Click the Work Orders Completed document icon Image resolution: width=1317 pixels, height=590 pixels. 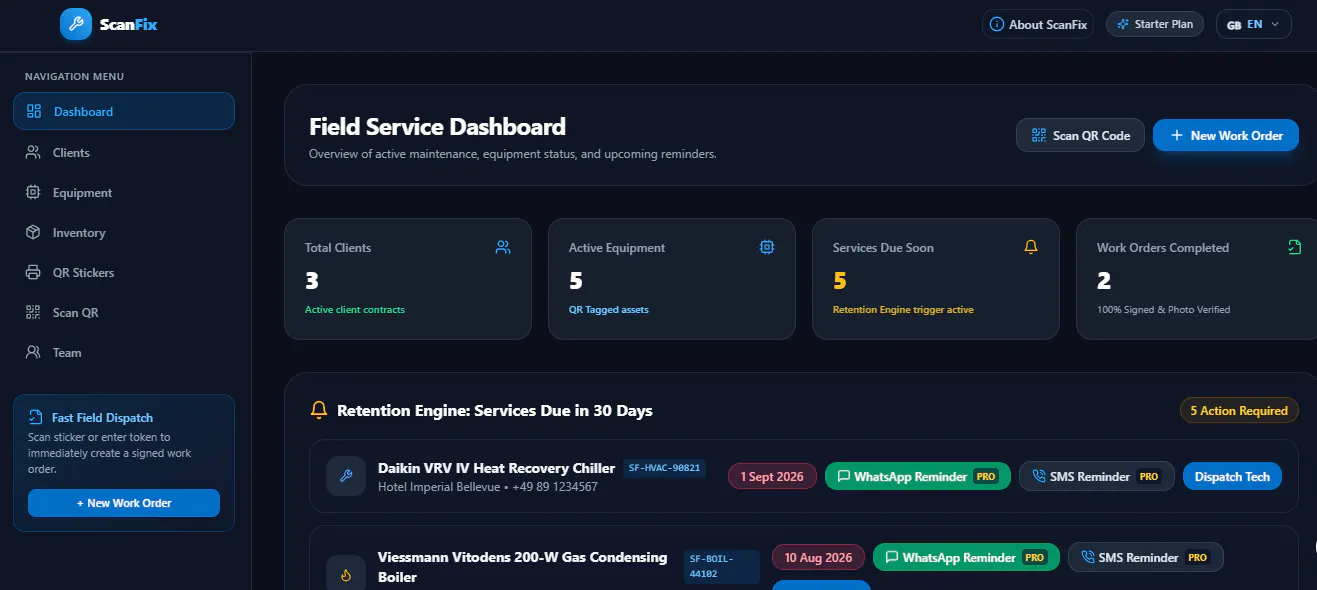point(1295,247)
